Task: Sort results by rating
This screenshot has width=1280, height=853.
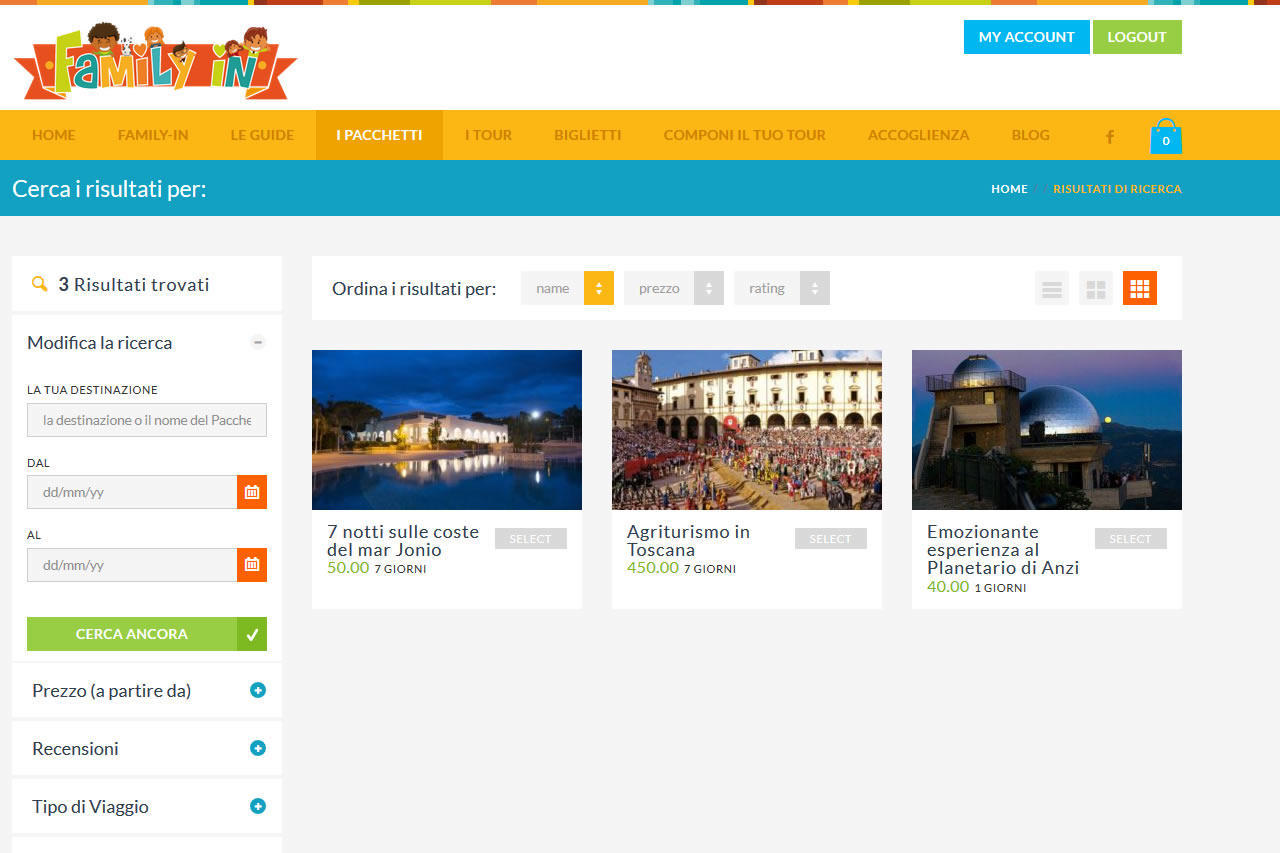Action: [x=781, y=288]
